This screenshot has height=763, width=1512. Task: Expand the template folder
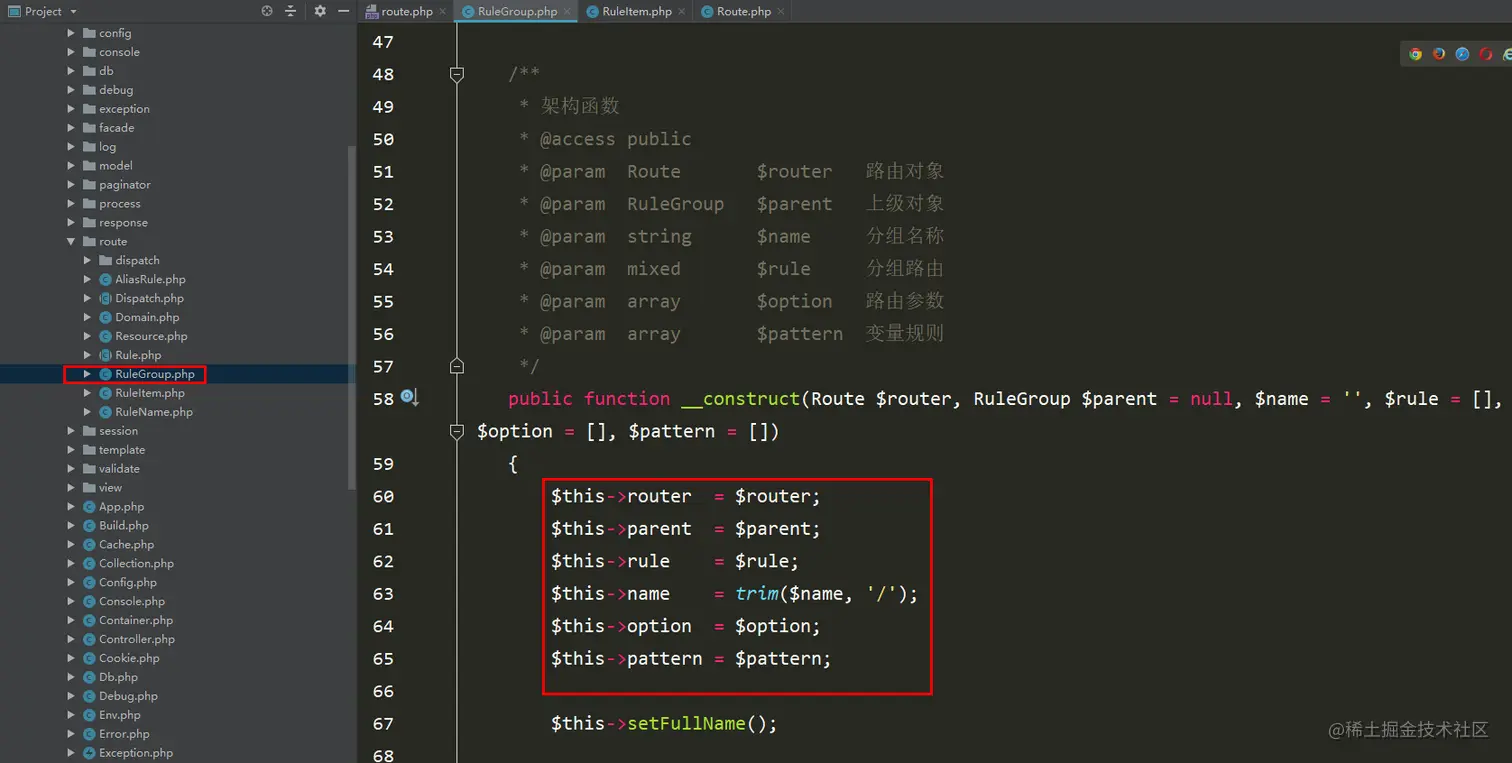[x=71, y=450]
